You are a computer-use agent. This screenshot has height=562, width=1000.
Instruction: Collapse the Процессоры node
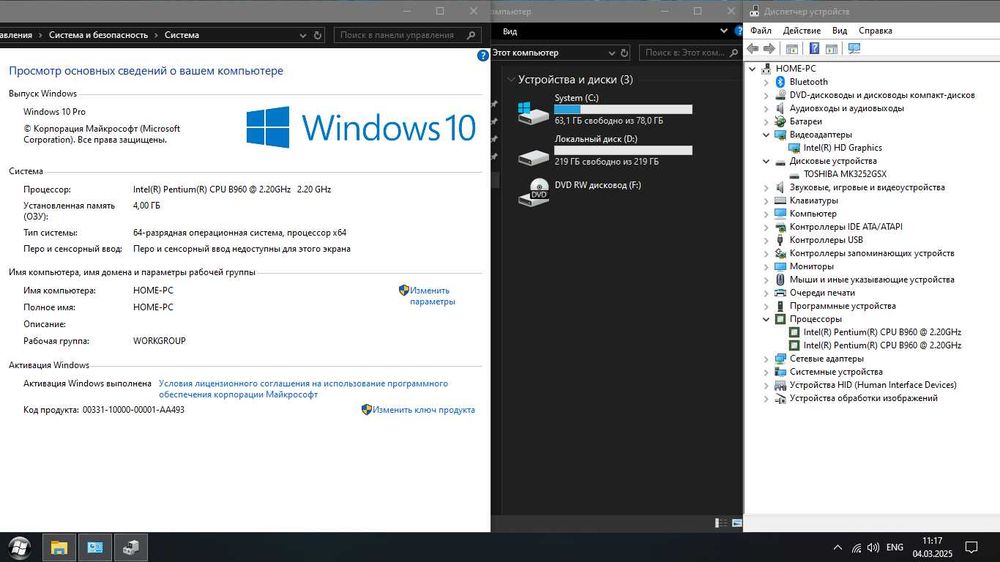(x=766, y=319)
